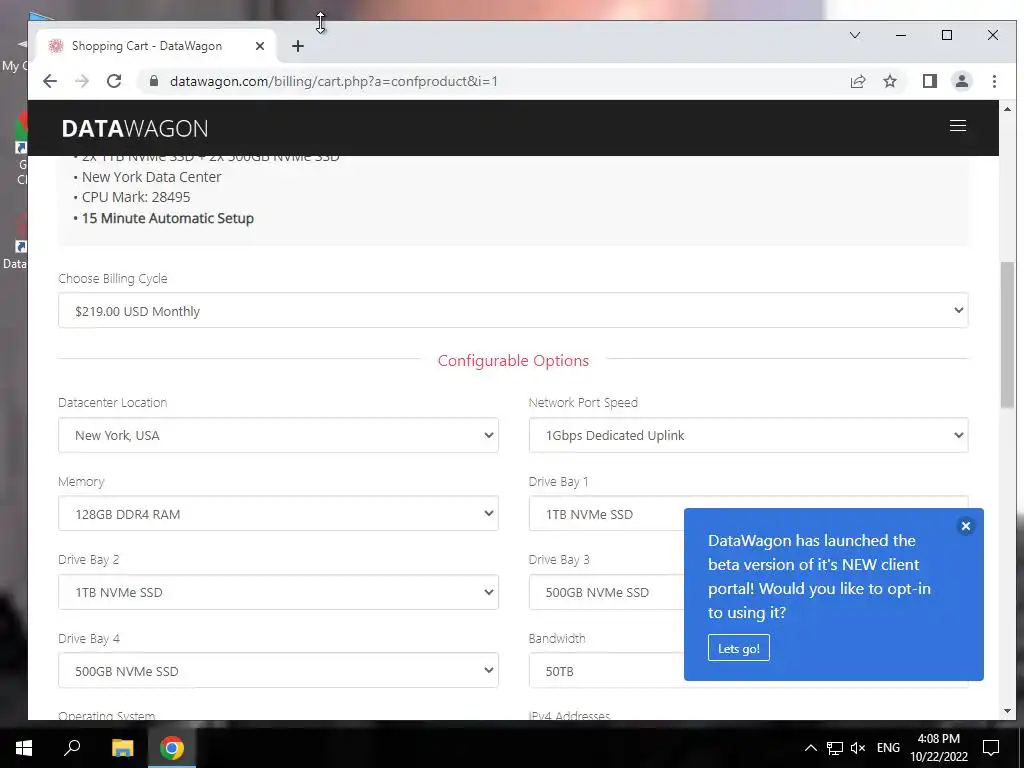Open File Explorer from taskbar
Image resolution: width=1024 pixels, height=768 pixels.
(122, 748)
